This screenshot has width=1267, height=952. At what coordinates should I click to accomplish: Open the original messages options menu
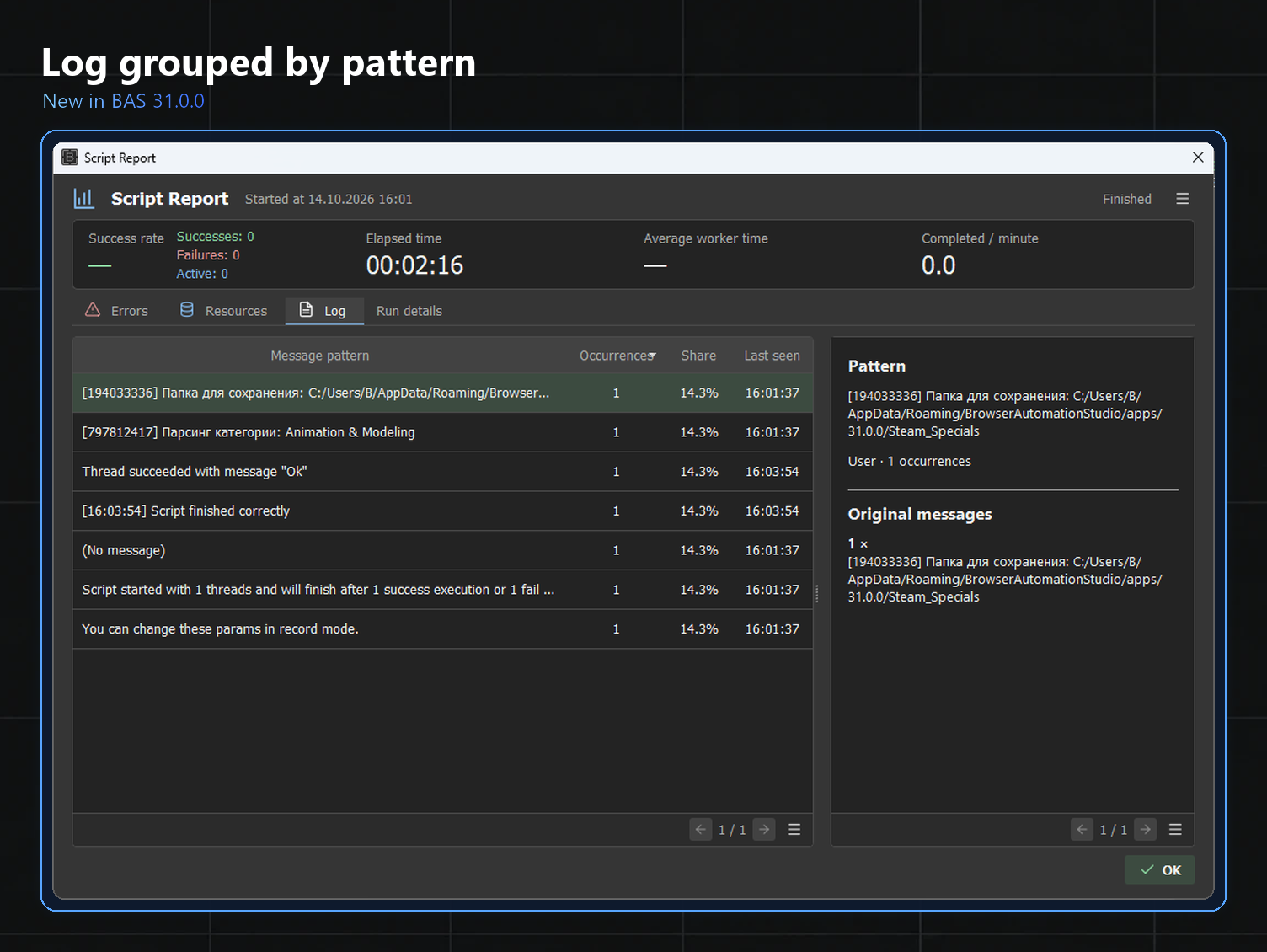[1175, 830]
